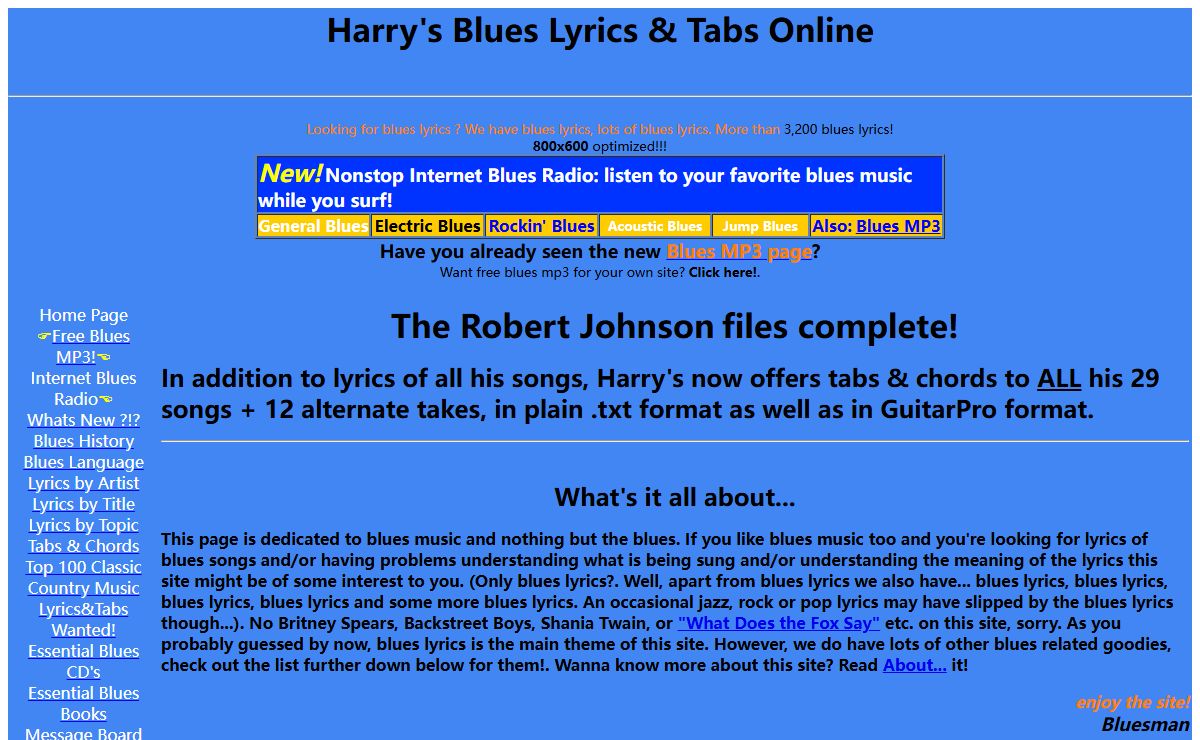Select Rockin' Blues radio channel
1200x740 pixels.
pyautogui.click(x=542, y=226)
